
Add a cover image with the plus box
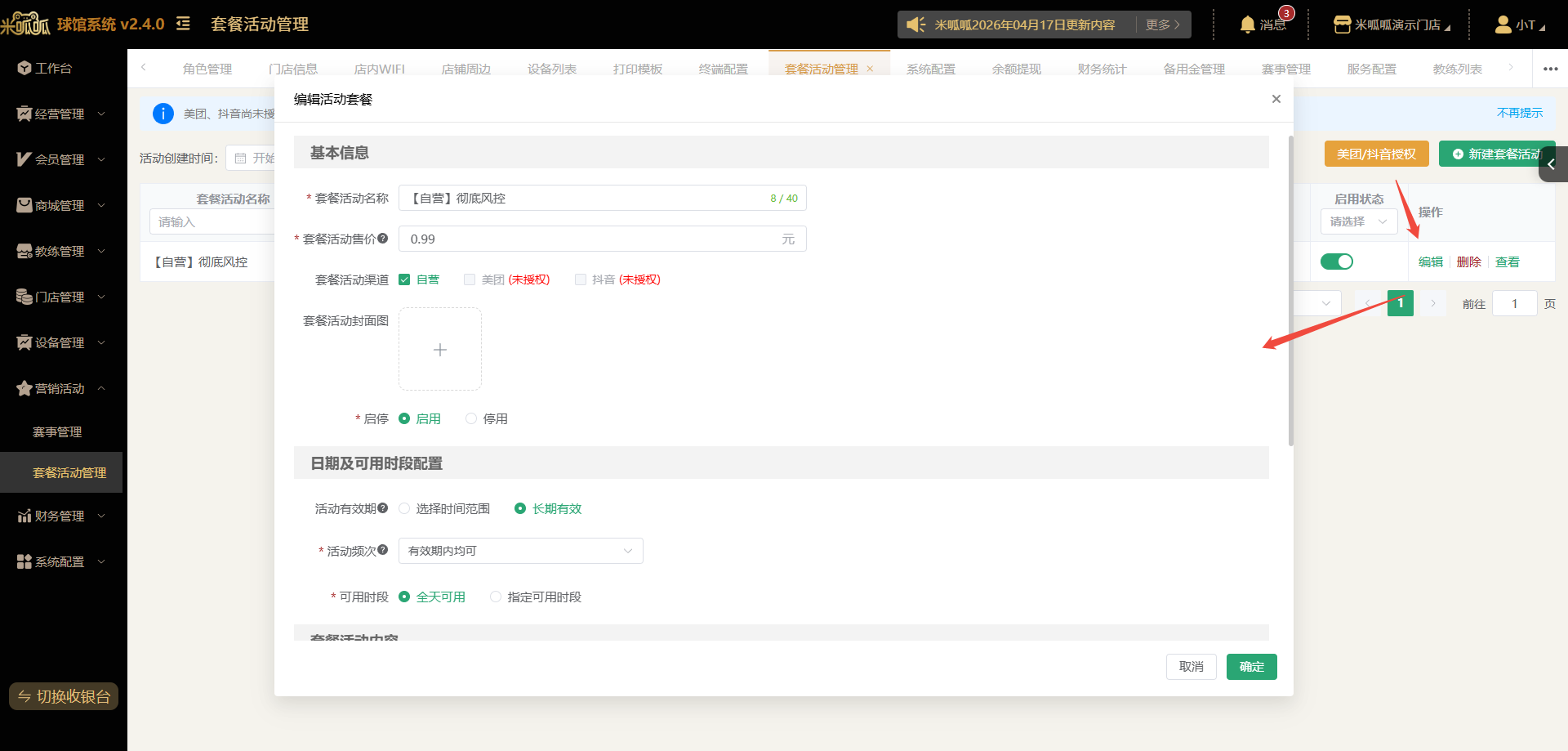coord(440,349)
